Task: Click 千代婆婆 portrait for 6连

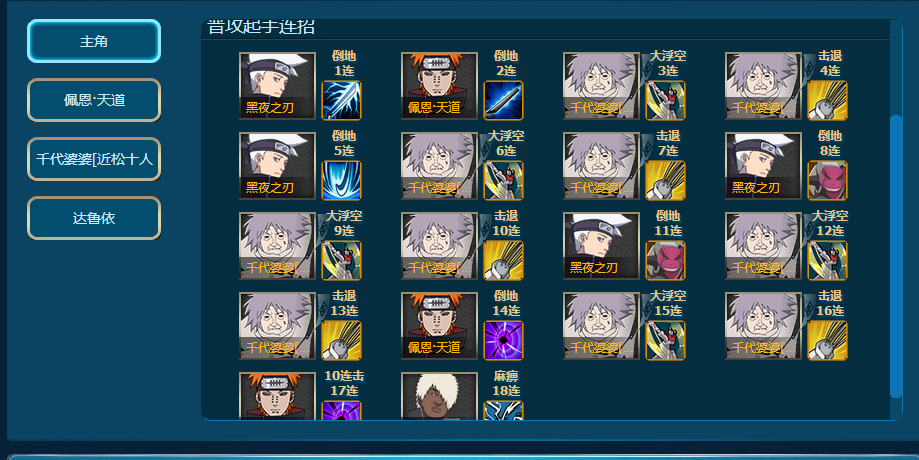Action: (439, 165)
